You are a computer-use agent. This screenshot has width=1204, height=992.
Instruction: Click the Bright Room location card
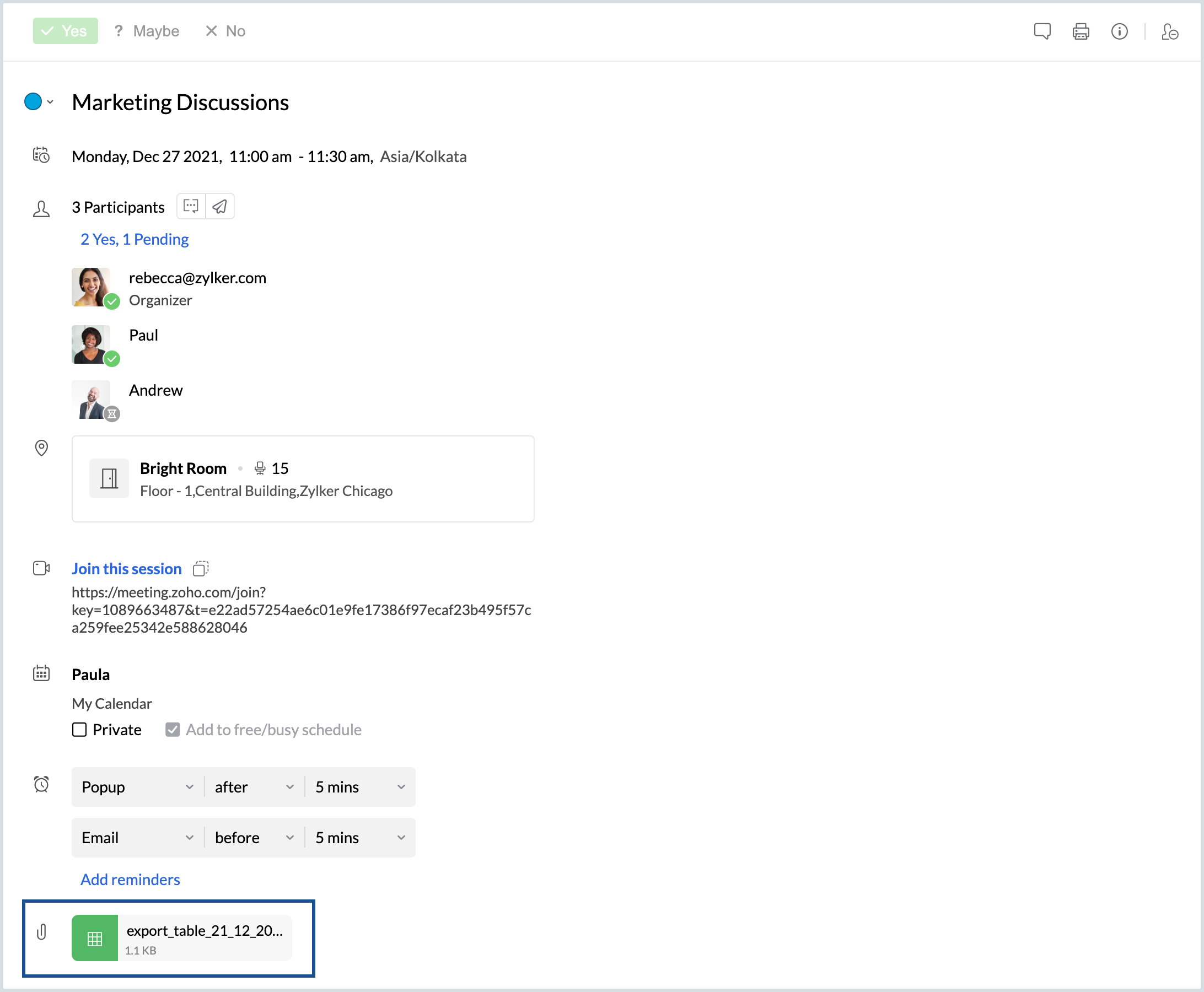(303, 479)
